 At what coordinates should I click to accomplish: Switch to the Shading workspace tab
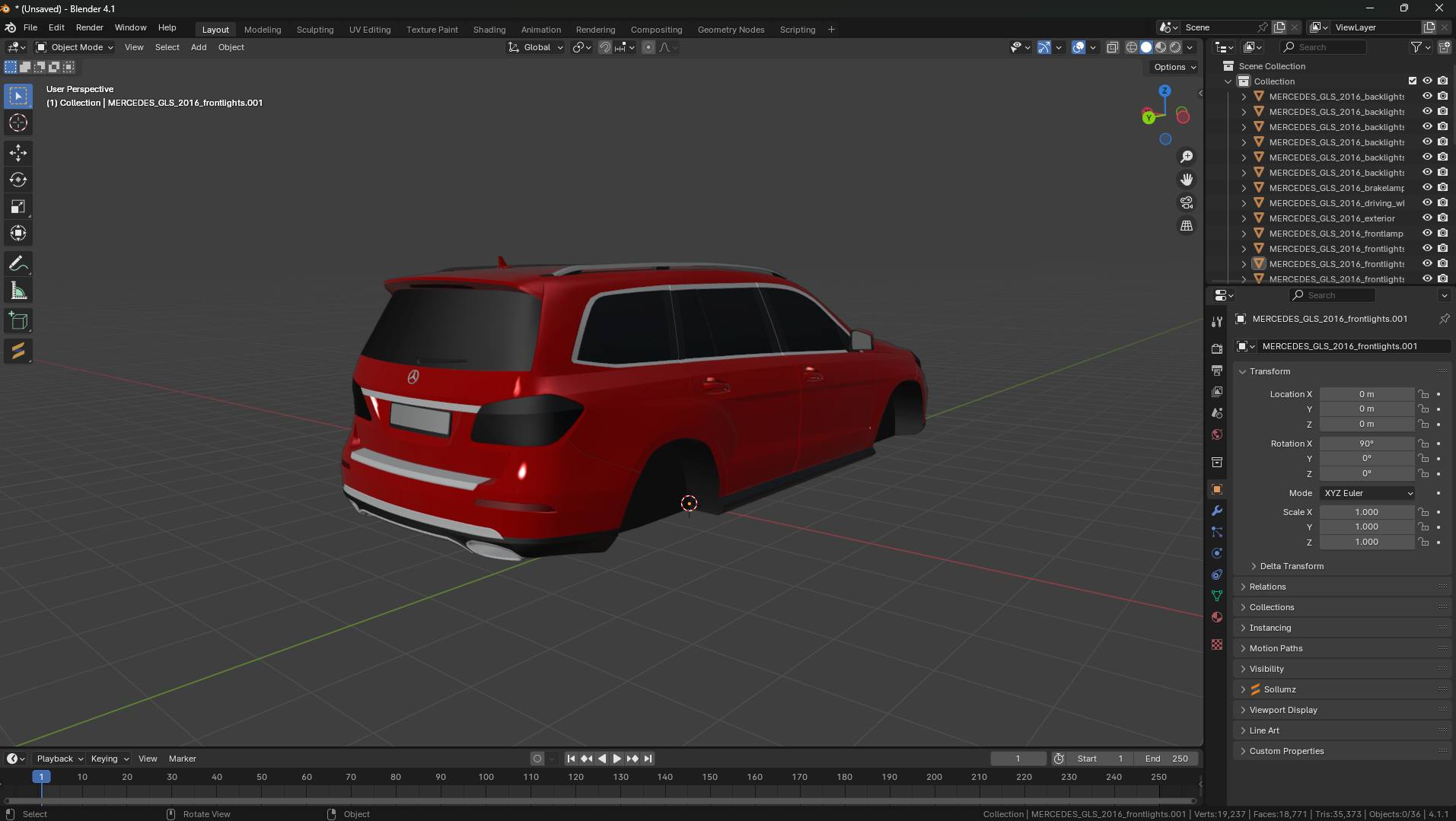489,30
